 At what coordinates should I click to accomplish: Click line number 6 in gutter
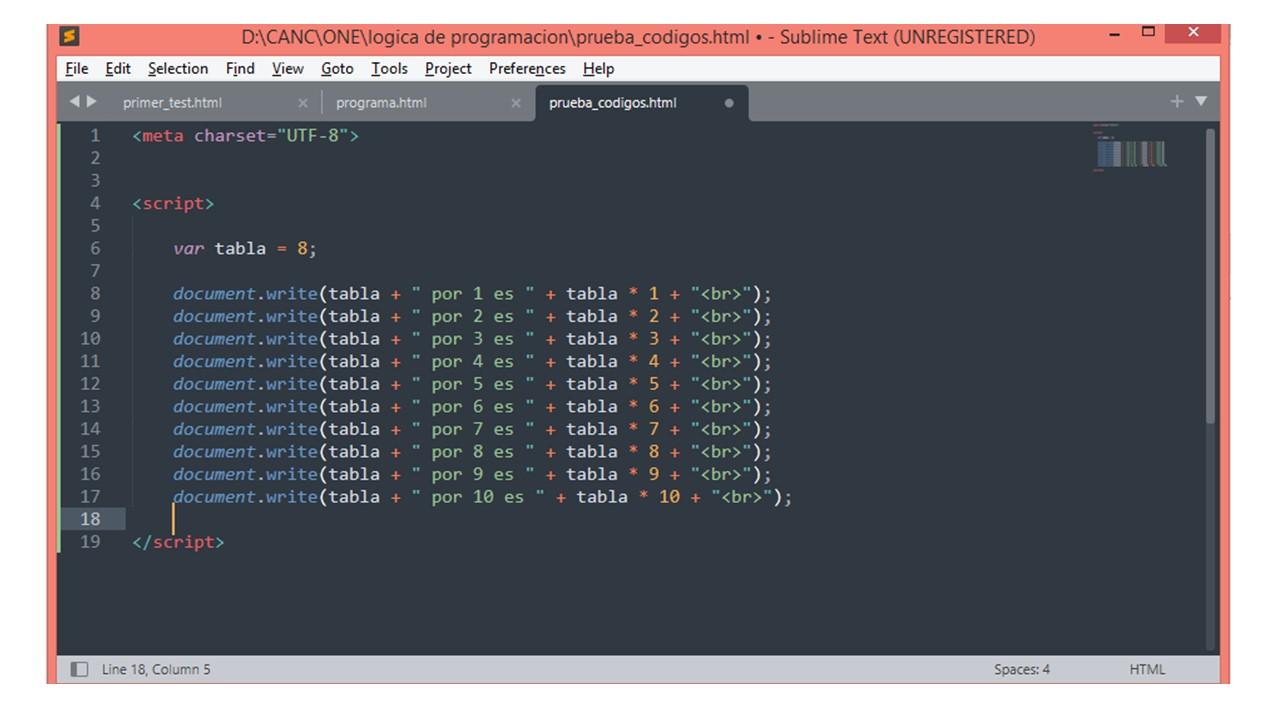click(x=95, y=248)
